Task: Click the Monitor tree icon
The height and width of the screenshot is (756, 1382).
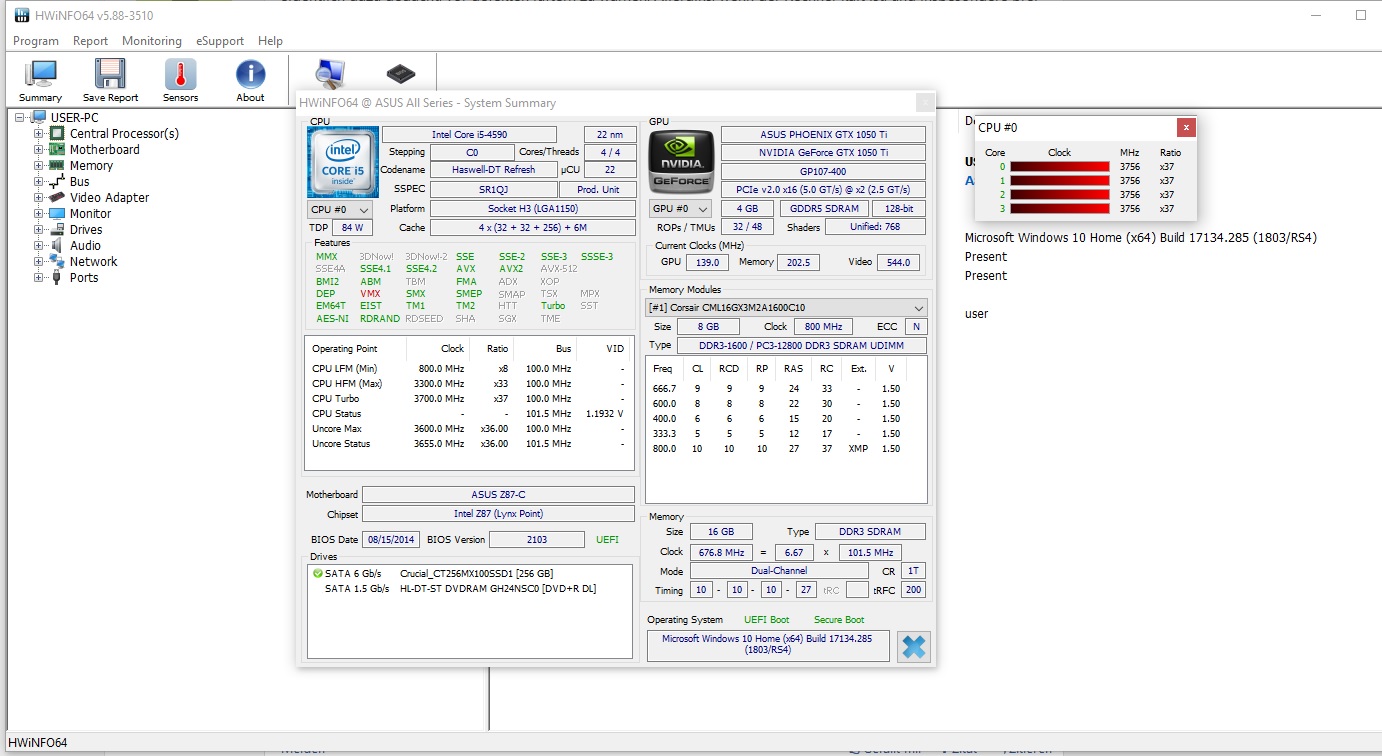Action: (58, 213)
